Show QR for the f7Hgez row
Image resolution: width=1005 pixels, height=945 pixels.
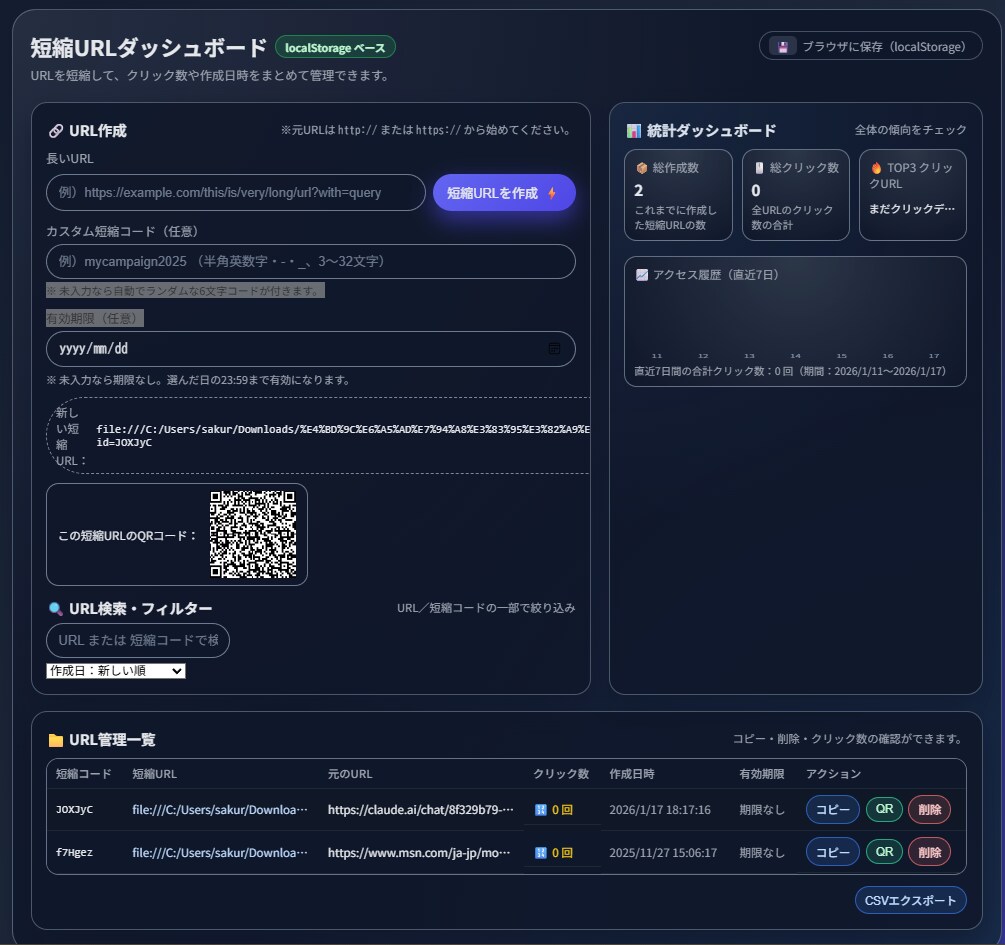coord(884,851)
